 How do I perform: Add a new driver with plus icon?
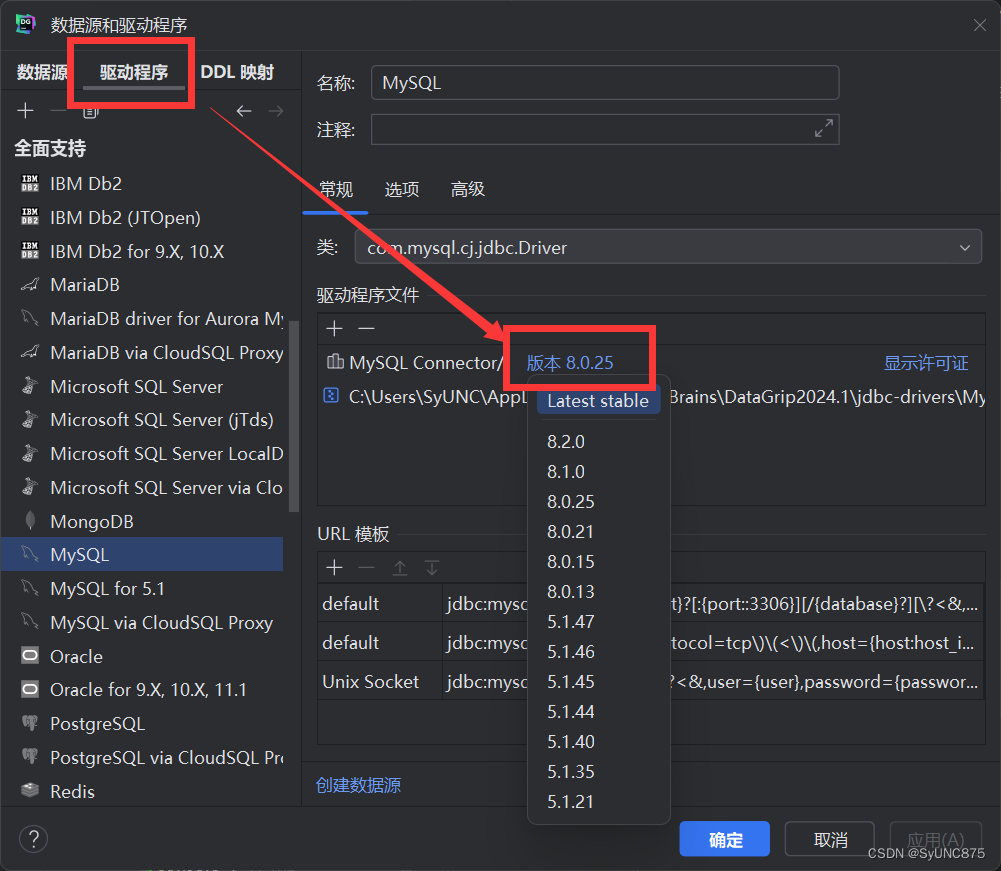click(26, 110)
